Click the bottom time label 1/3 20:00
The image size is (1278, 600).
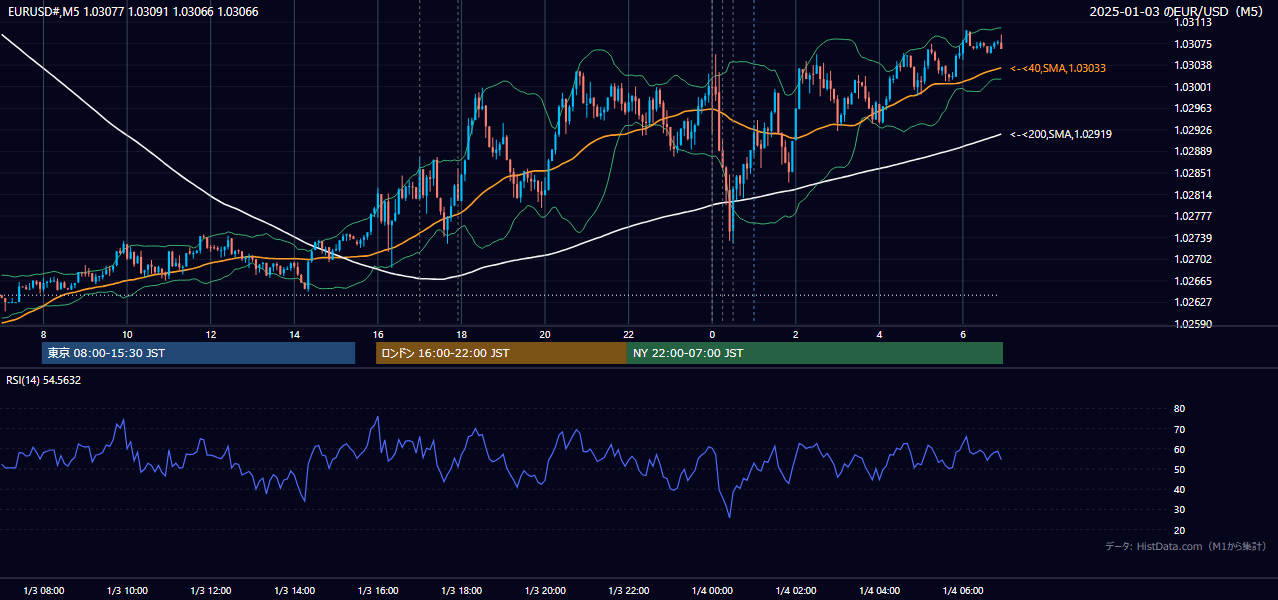coord(545,591)
